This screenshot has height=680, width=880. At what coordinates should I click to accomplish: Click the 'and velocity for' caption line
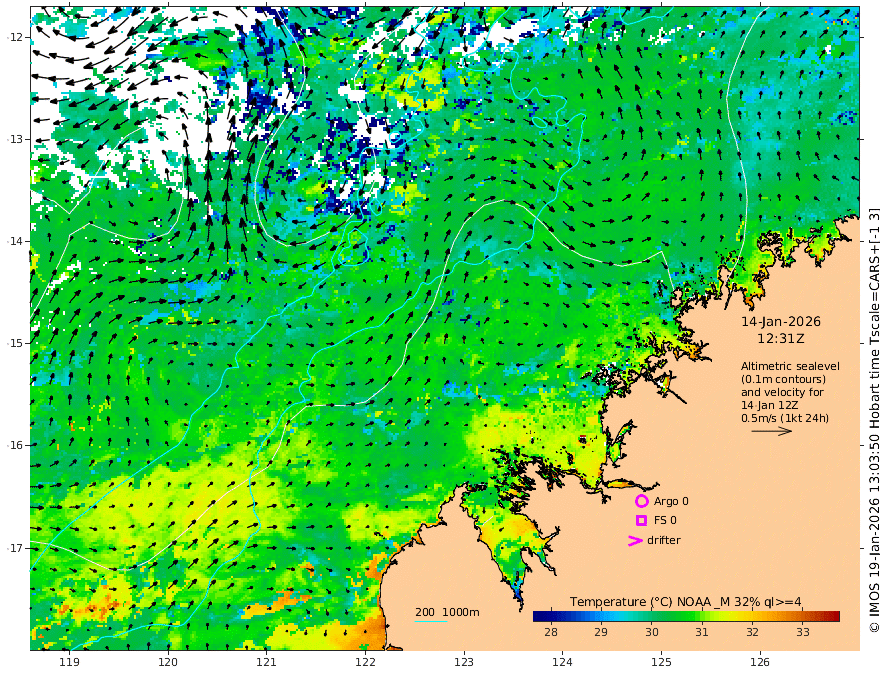782,392
